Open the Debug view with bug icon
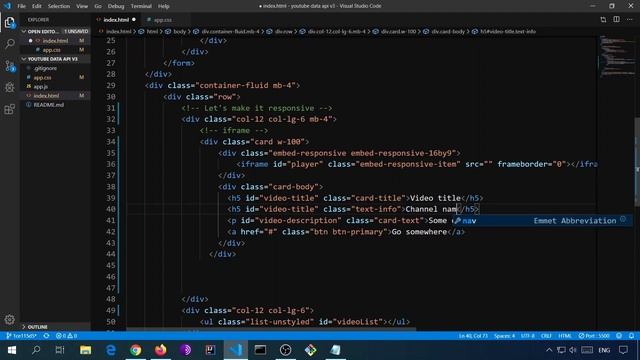This screenshot has width=640, height=360. (x=9, y=87)
